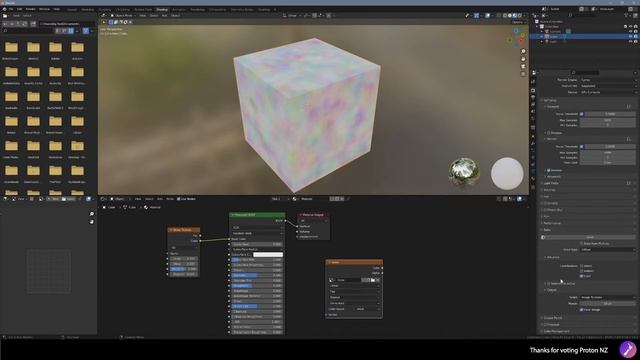640x360 pixels.
Task: Select thumbnail display mode in file browser
Action: click(71, 31)
